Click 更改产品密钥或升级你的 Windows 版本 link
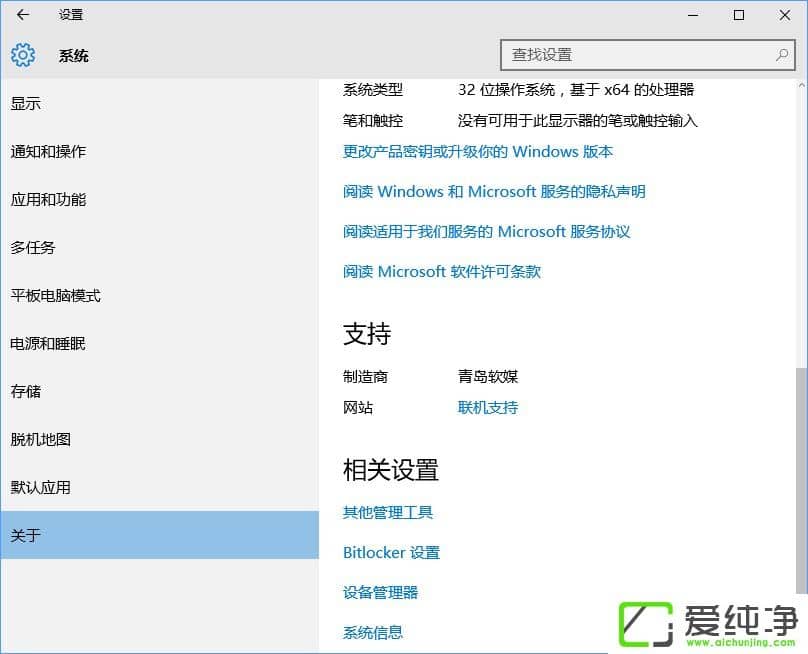This screenshot has width=808, height=654. click(x=478, y=152)
